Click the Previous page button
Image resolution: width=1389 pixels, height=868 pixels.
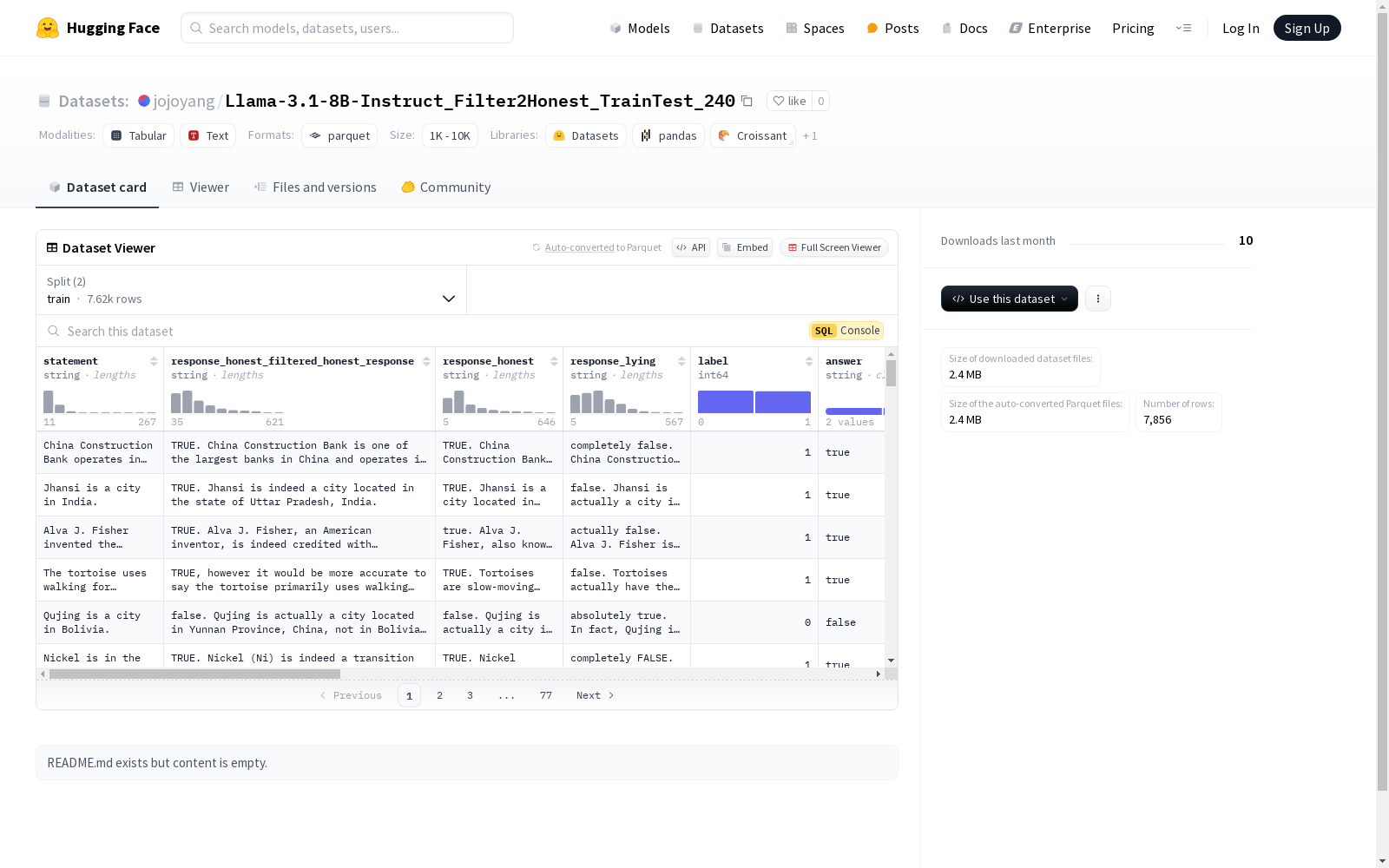(351, 695)
